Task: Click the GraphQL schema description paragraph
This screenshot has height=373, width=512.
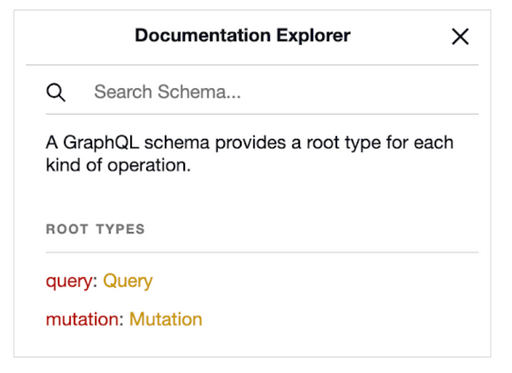Action: (250, 154)
